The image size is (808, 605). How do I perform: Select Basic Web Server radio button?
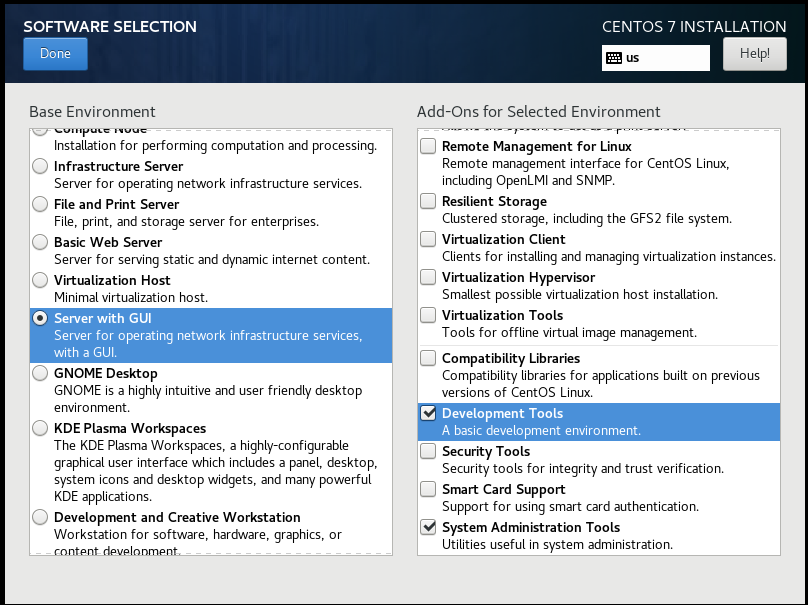pyautogui.click(x=40, y=242)
